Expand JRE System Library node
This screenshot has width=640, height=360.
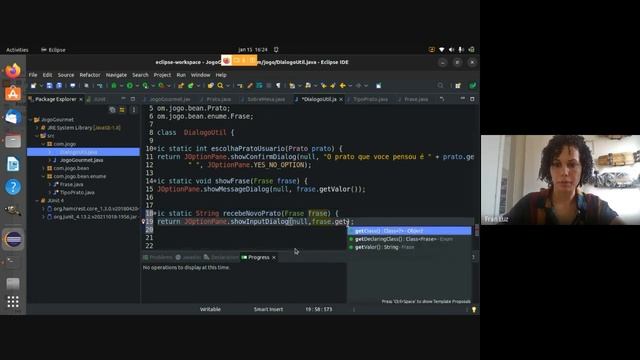pos(37,128)
